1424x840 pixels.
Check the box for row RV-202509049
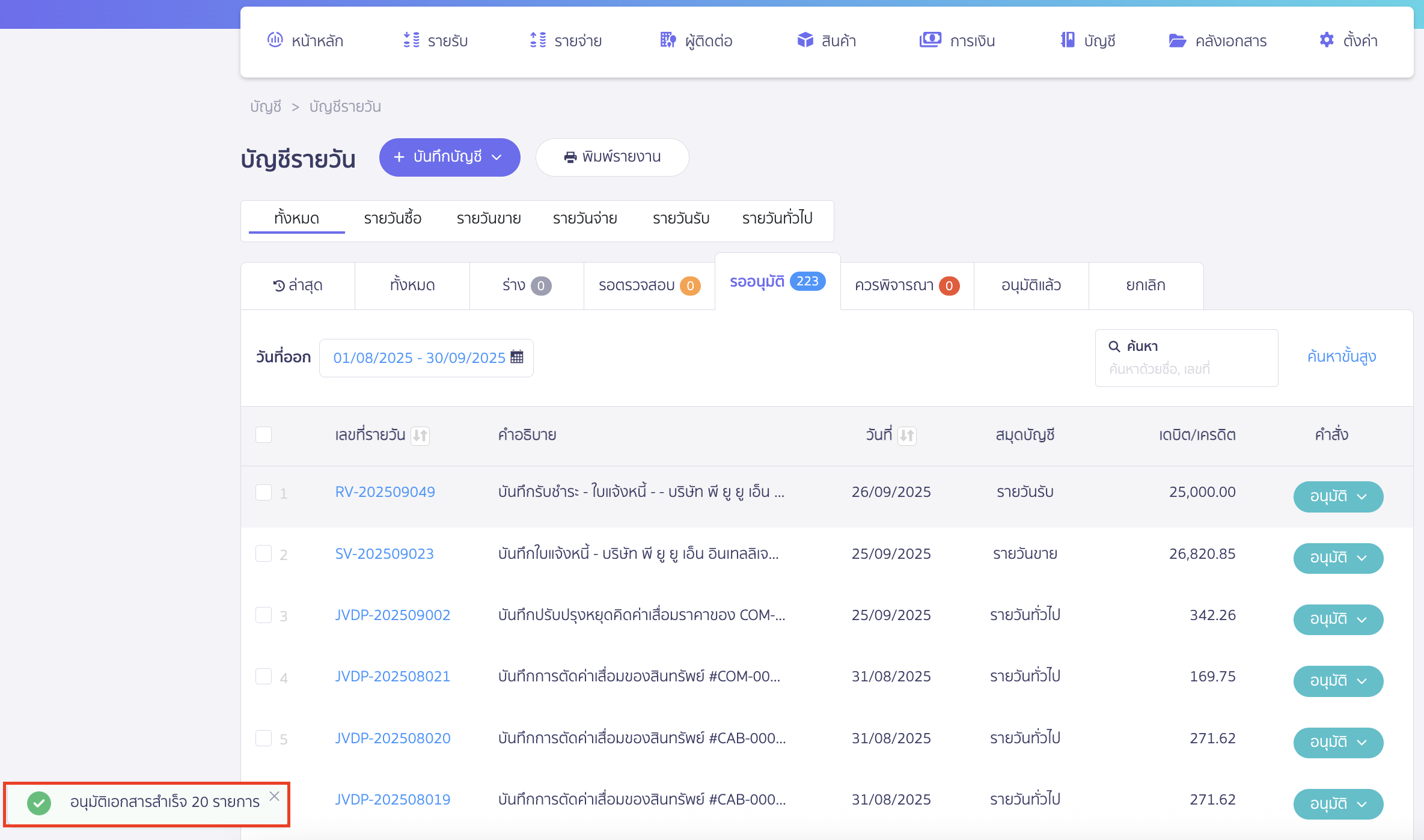coord(263,492)
